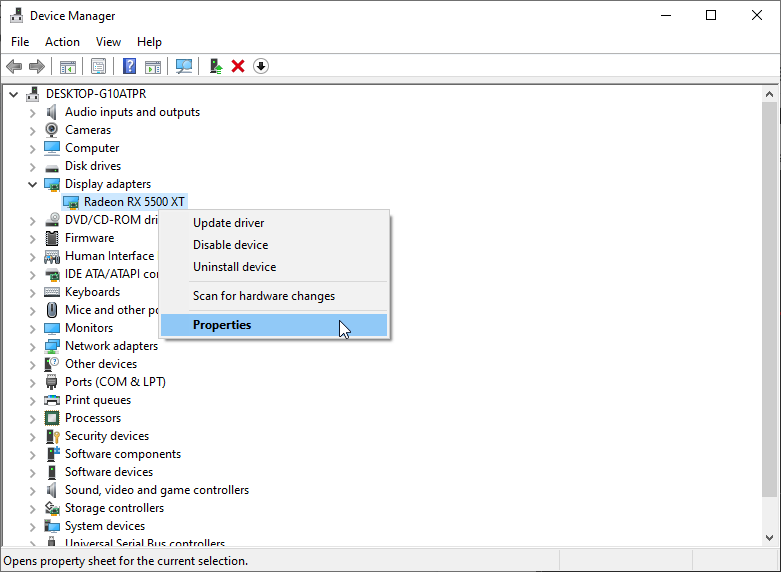Open the Action menu
The image size is (781, 572).
(62, 42)
